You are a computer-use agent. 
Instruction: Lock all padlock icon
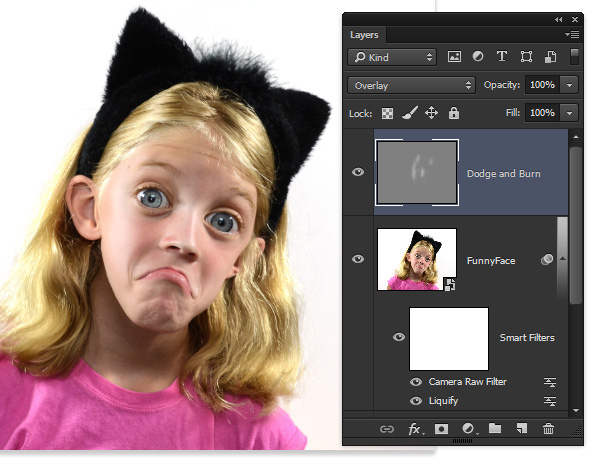454,113
